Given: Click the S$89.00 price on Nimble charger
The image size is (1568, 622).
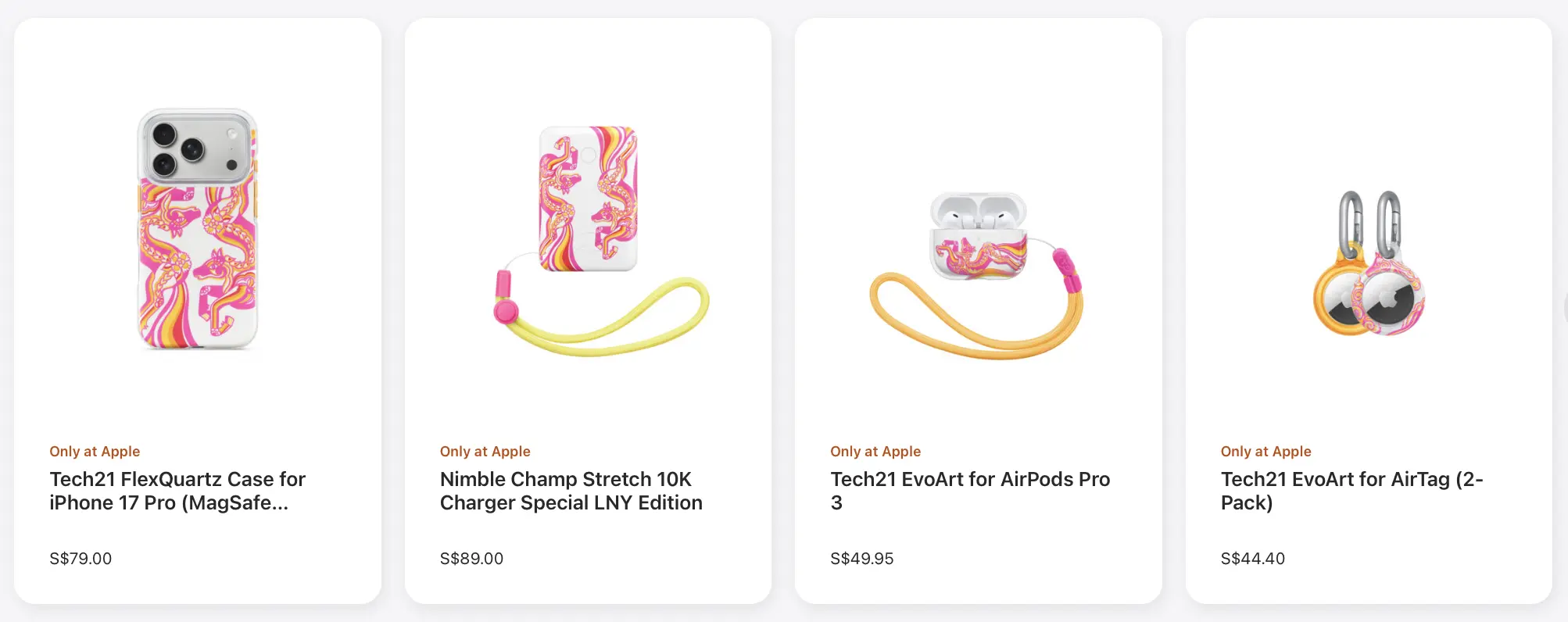Looking at the screenshot, I should tap(471, 559).
